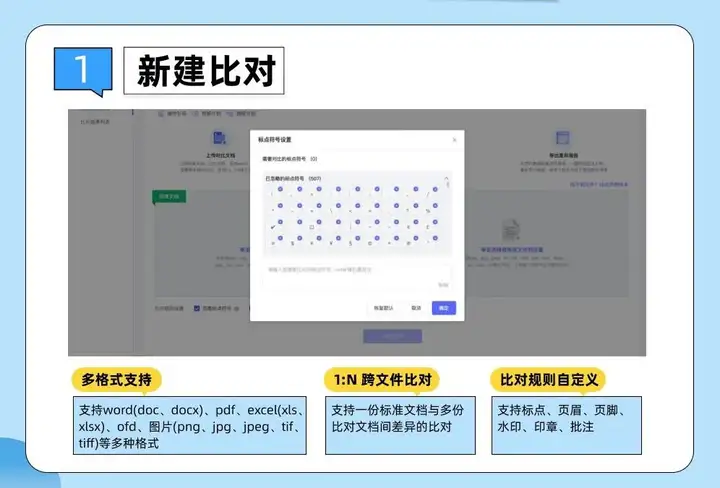720x488 pixels.
Task: Click the blue circle for copyright symbol
Action: tap(377, 238)
